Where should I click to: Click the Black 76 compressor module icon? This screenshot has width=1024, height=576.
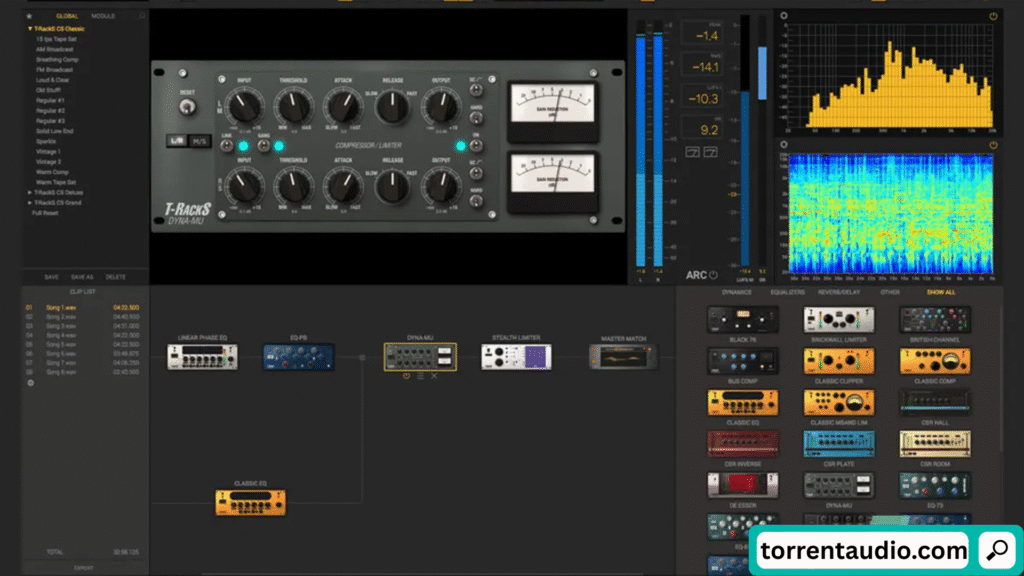741,320
